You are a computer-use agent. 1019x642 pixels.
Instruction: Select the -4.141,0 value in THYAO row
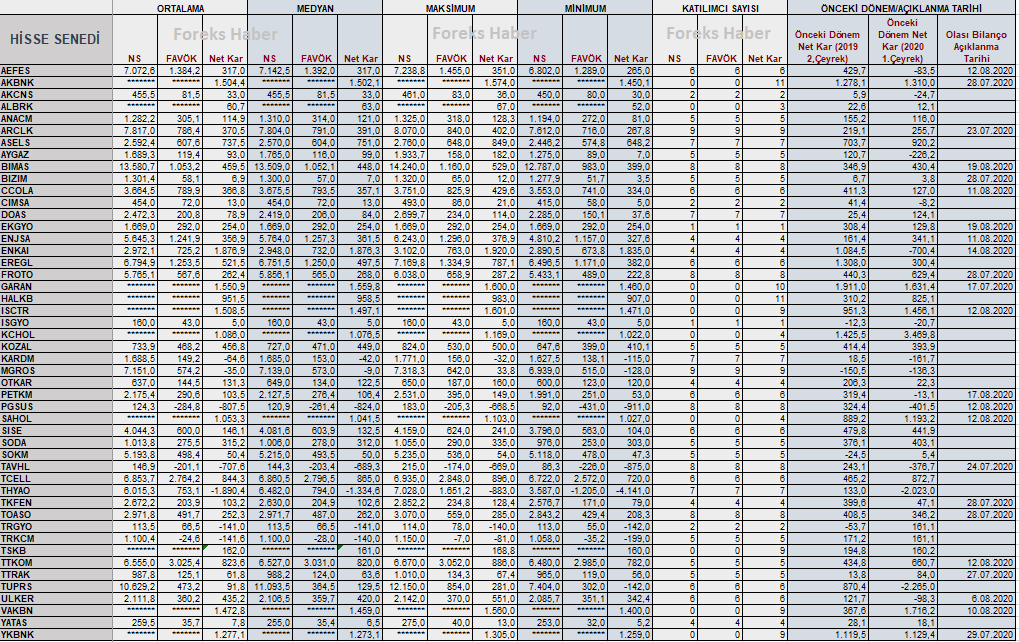pos(631,491)
